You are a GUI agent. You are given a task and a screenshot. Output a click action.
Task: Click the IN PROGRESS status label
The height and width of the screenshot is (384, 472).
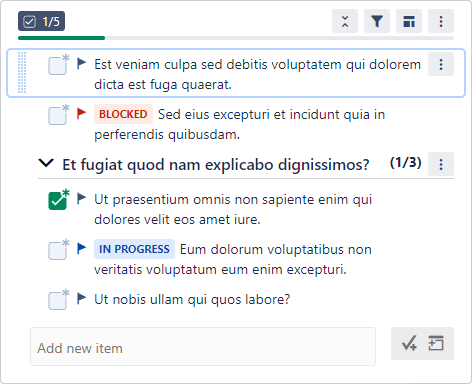pos(134,249)
